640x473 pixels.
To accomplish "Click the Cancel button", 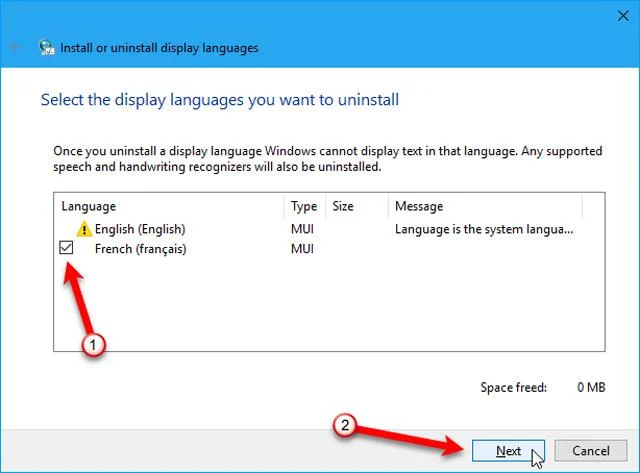I will point(591,451).
